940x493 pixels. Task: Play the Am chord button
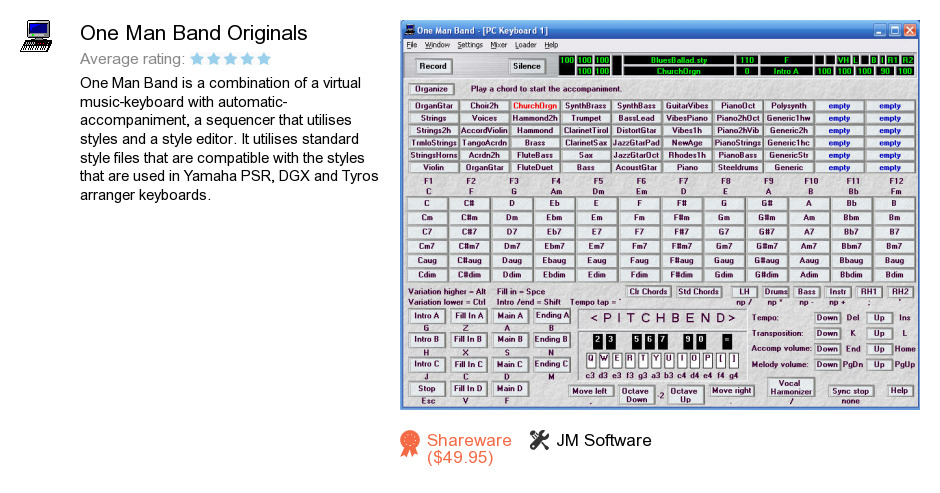pyautogui.click(x=809, y=217)
